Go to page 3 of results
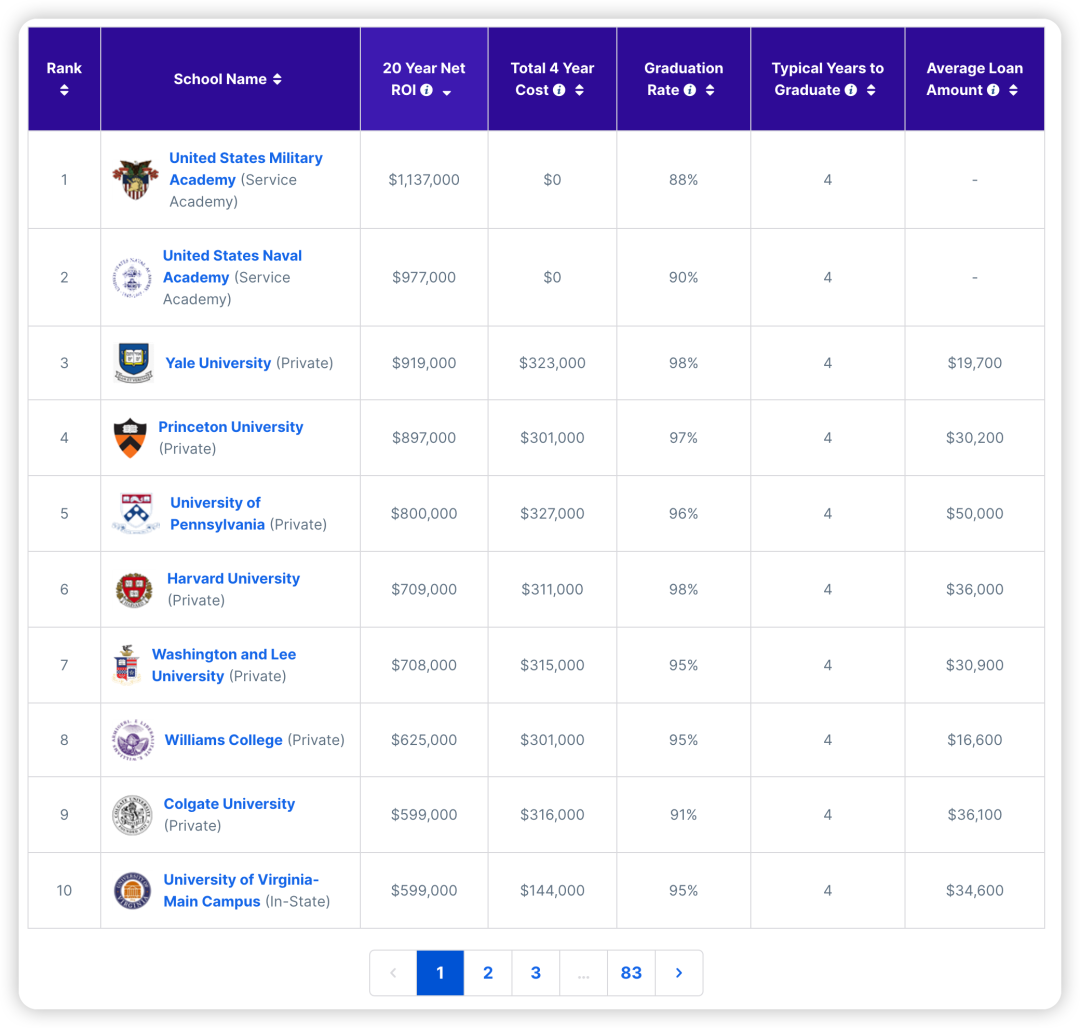Image resolution: width=1080 pixels, height=1028 pixels. pyautogui.click(x=536, y=973)
